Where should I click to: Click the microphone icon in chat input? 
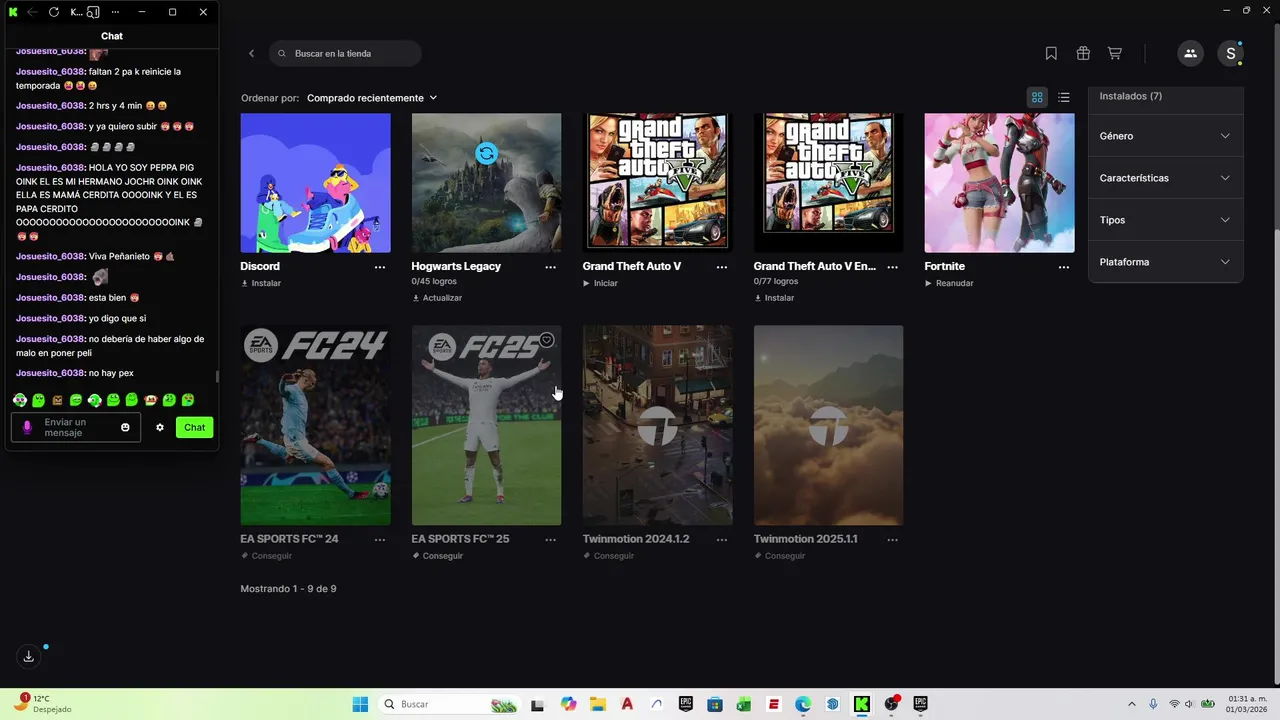tap(27, 427)
